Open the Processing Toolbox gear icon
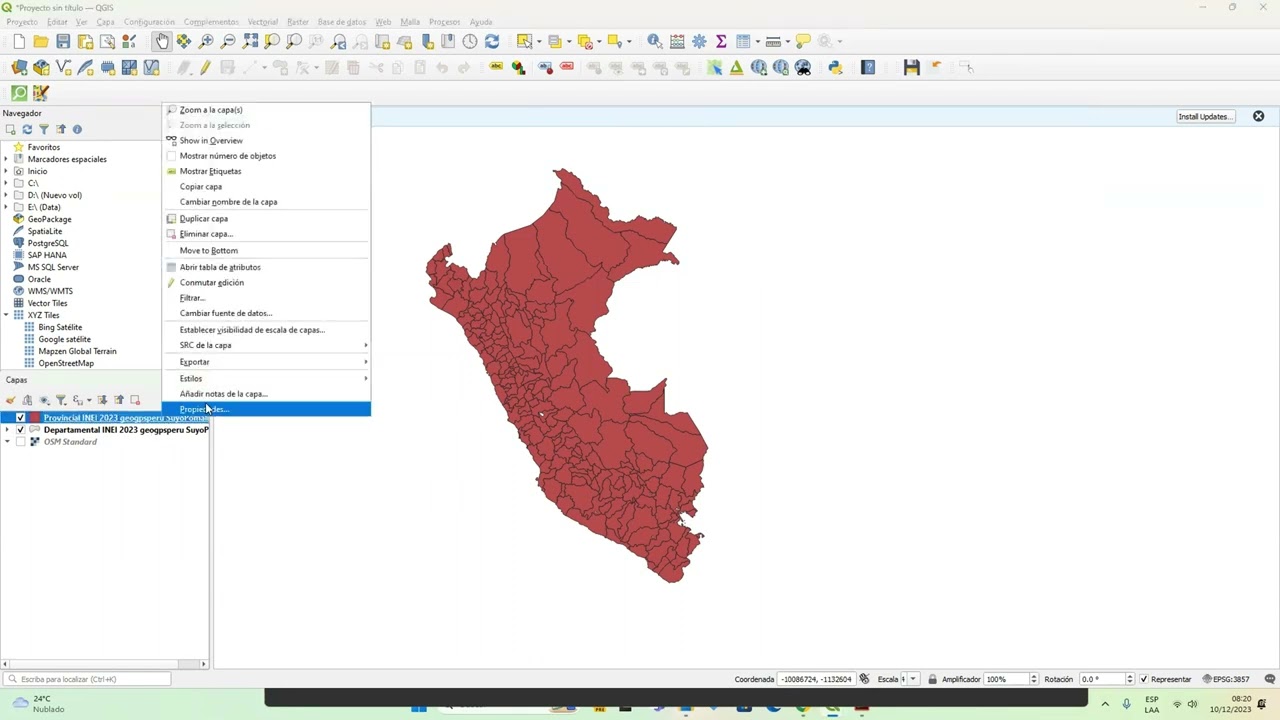 (699, 41)
